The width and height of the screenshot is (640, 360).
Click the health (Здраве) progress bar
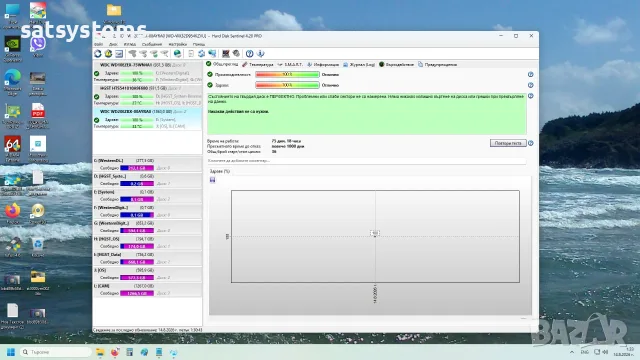pyautogui.click(x=287, y=85)
